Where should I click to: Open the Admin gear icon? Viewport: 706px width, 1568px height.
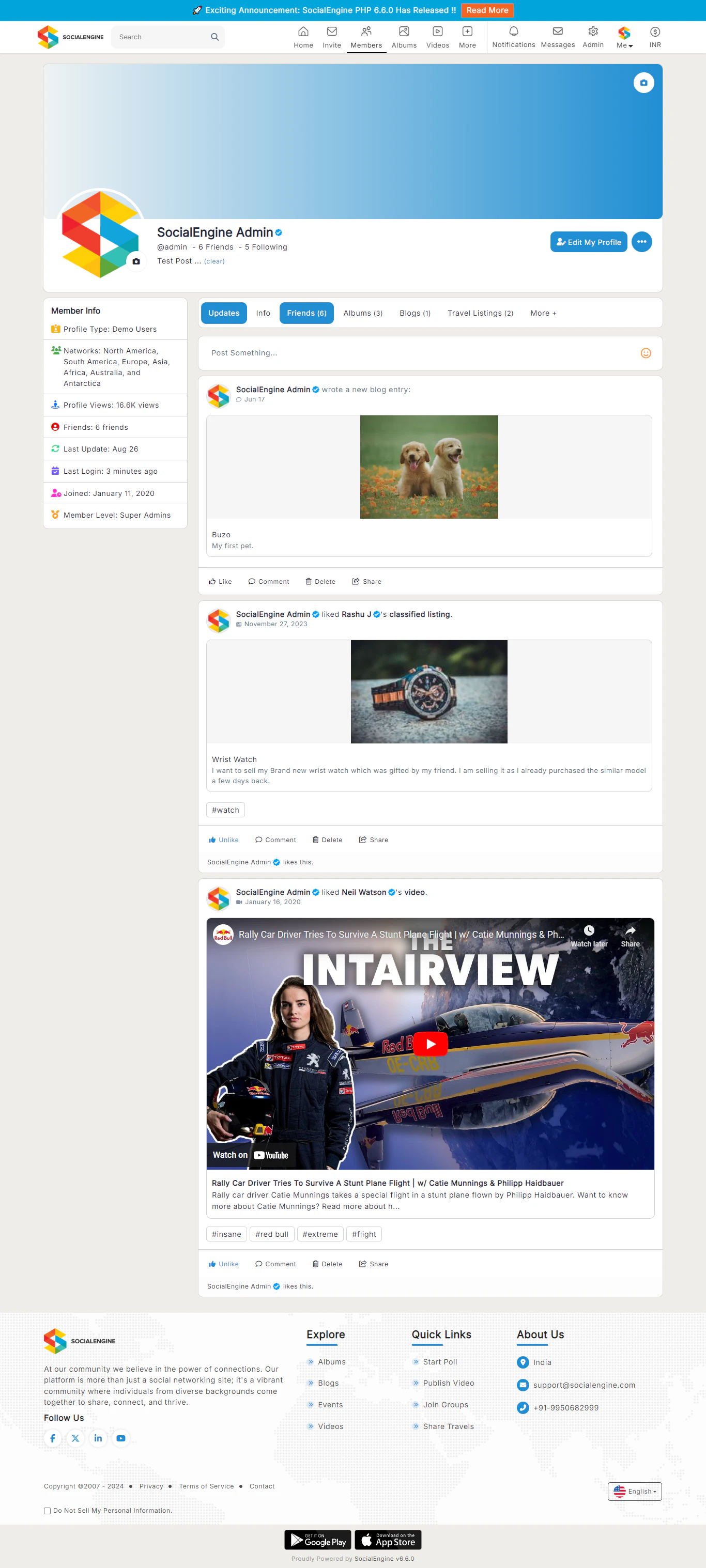(593, 37)
